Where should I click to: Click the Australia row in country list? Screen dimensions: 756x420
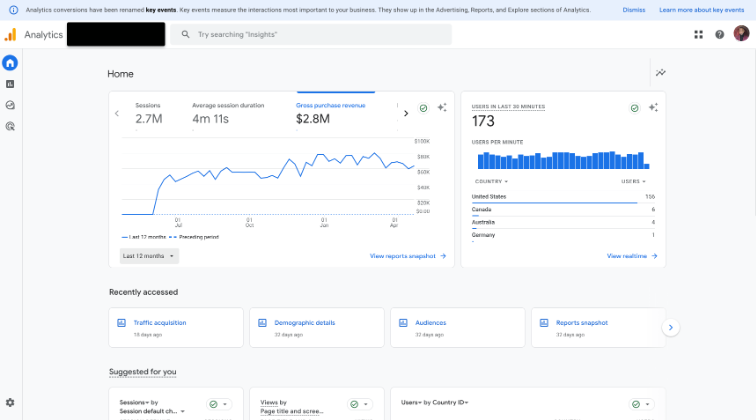tap(563, 223)
